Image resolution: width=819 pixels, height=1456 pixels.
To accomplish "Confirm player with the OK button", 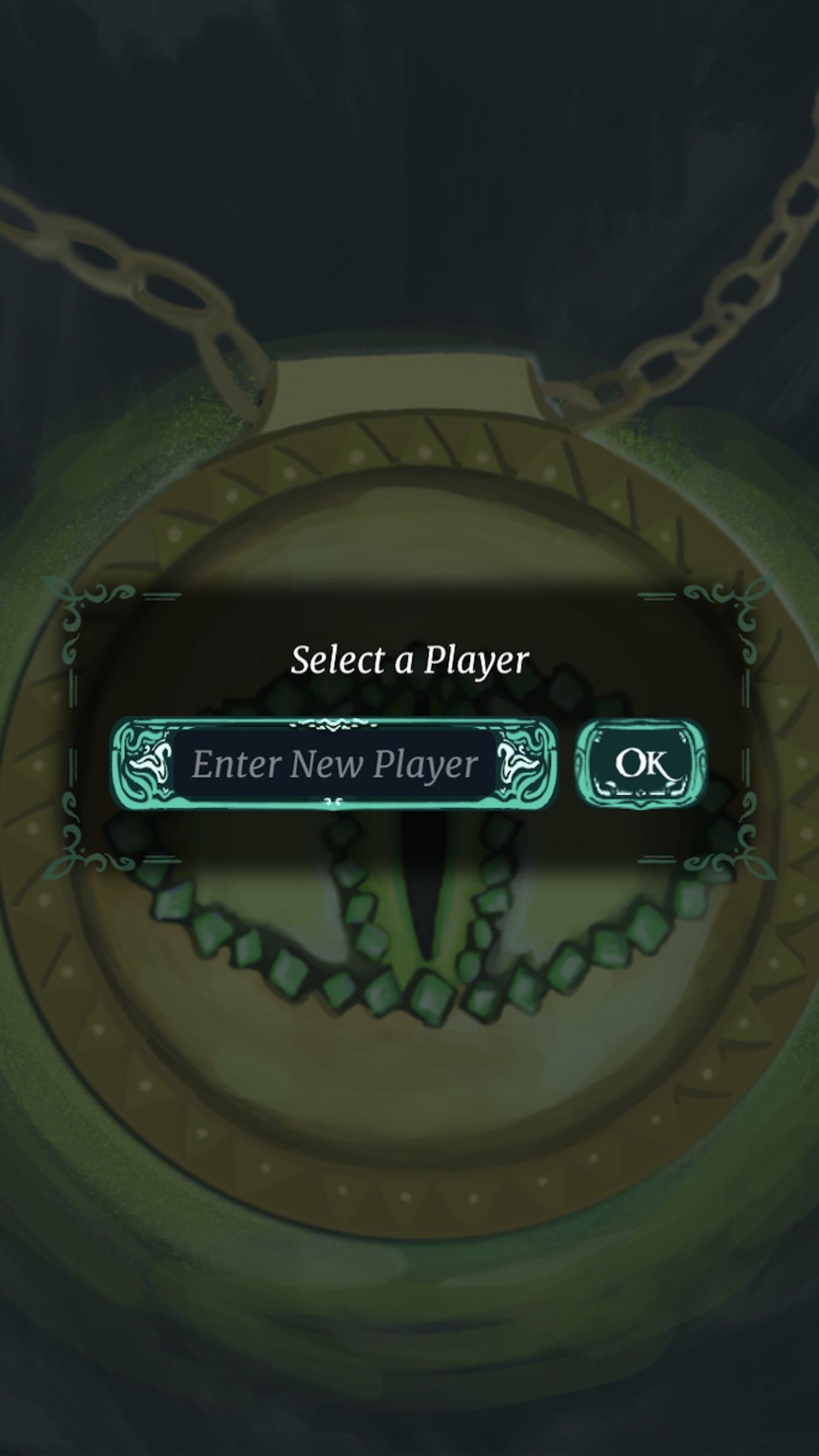I will click(x=640, y=763).
